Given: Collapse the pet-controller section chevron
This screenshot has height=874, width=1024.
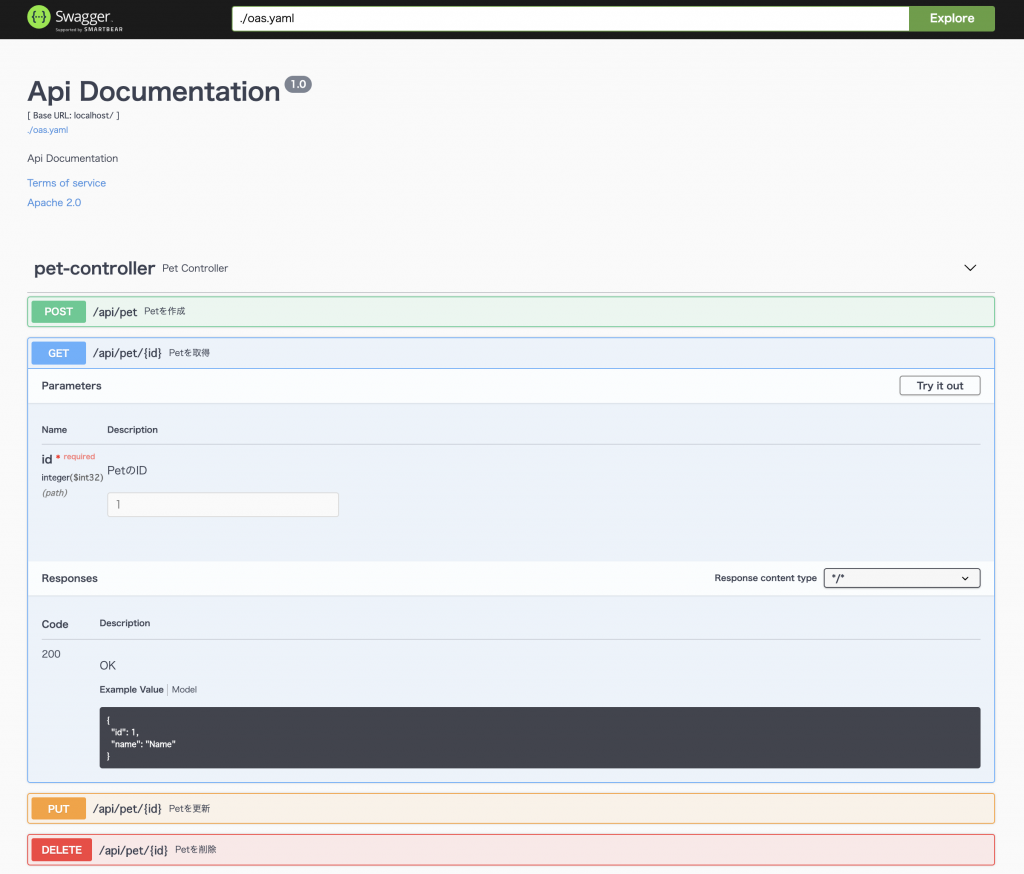Looking at the screenshot, I should pos(969,268).
